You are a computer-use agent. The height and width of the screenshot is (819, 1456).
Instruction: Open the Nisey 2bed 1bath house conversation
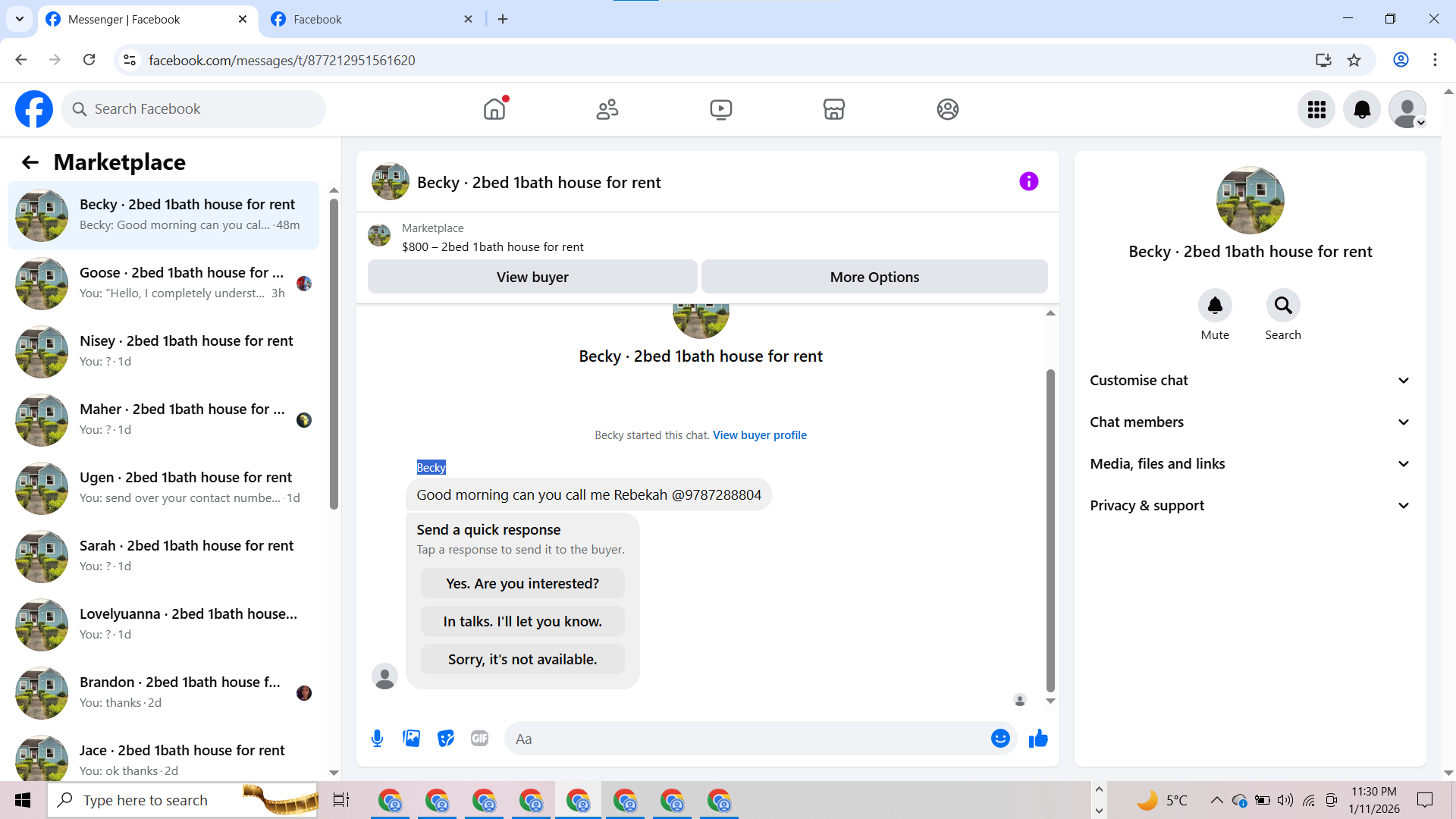point(163,352)
